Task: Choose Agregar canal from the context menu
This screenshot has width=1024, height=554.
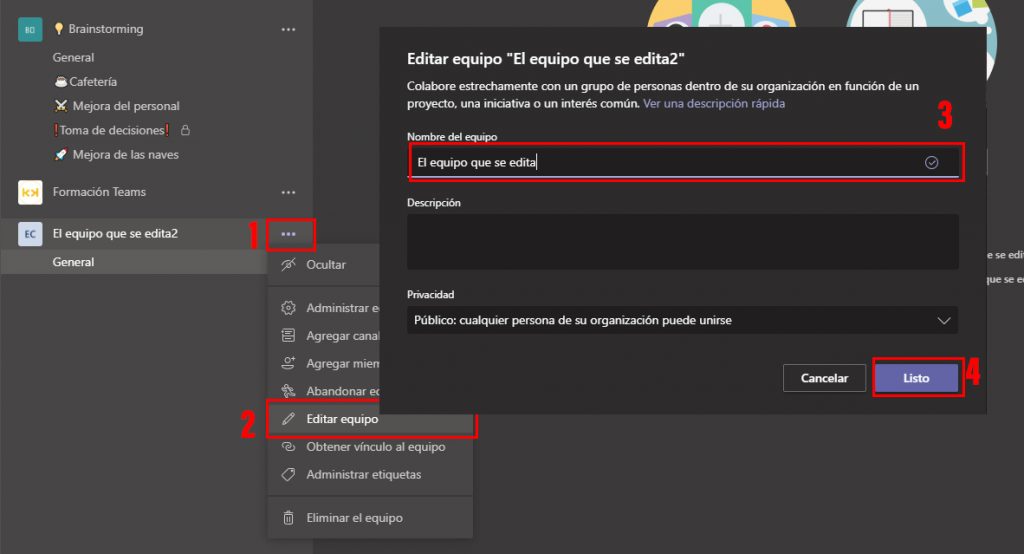Action: click(342, 336)
